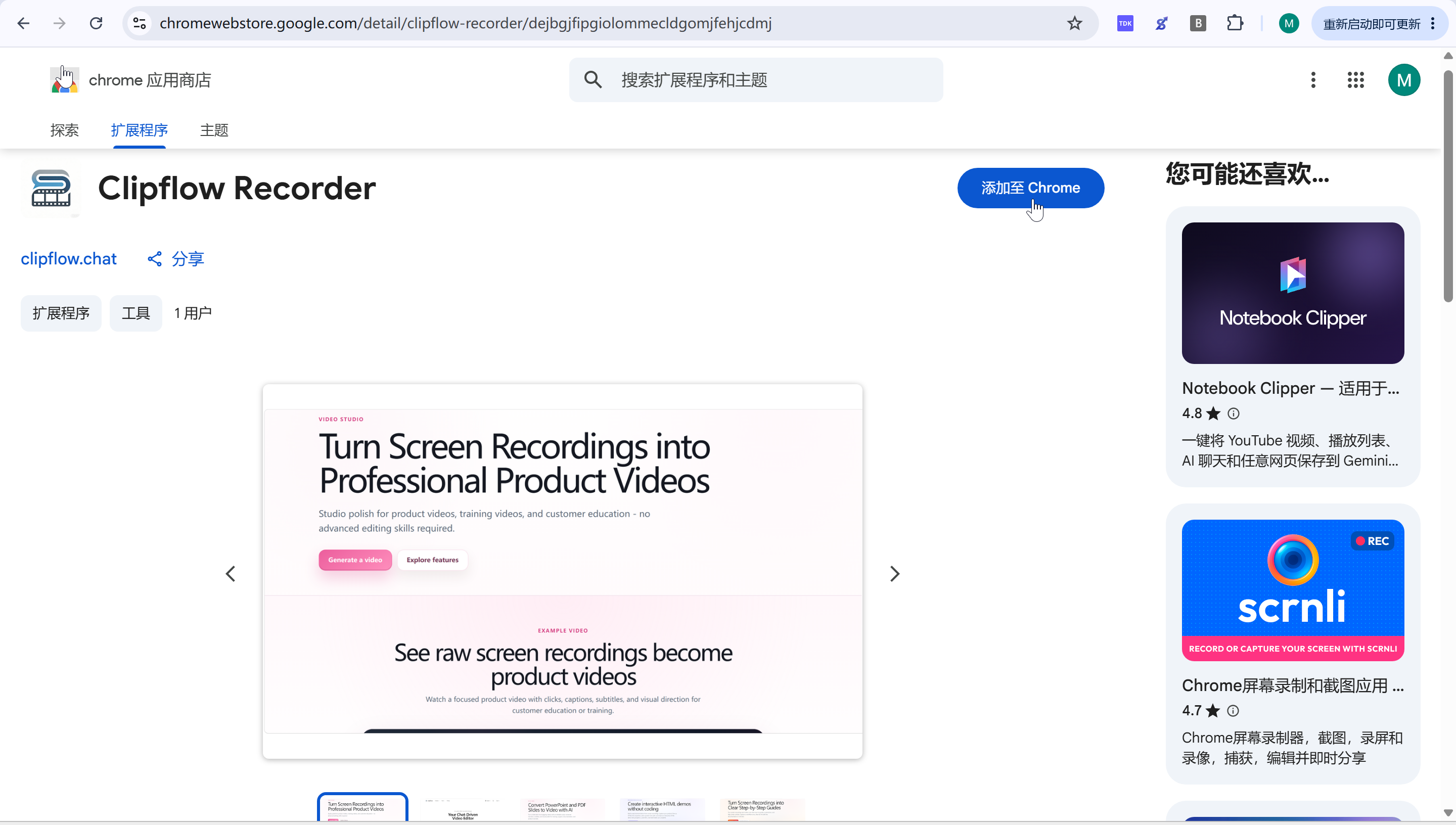Click the scrollbar up arrow
Image resolution: width=1456 pixels, height=825 pixels.
1448,56
